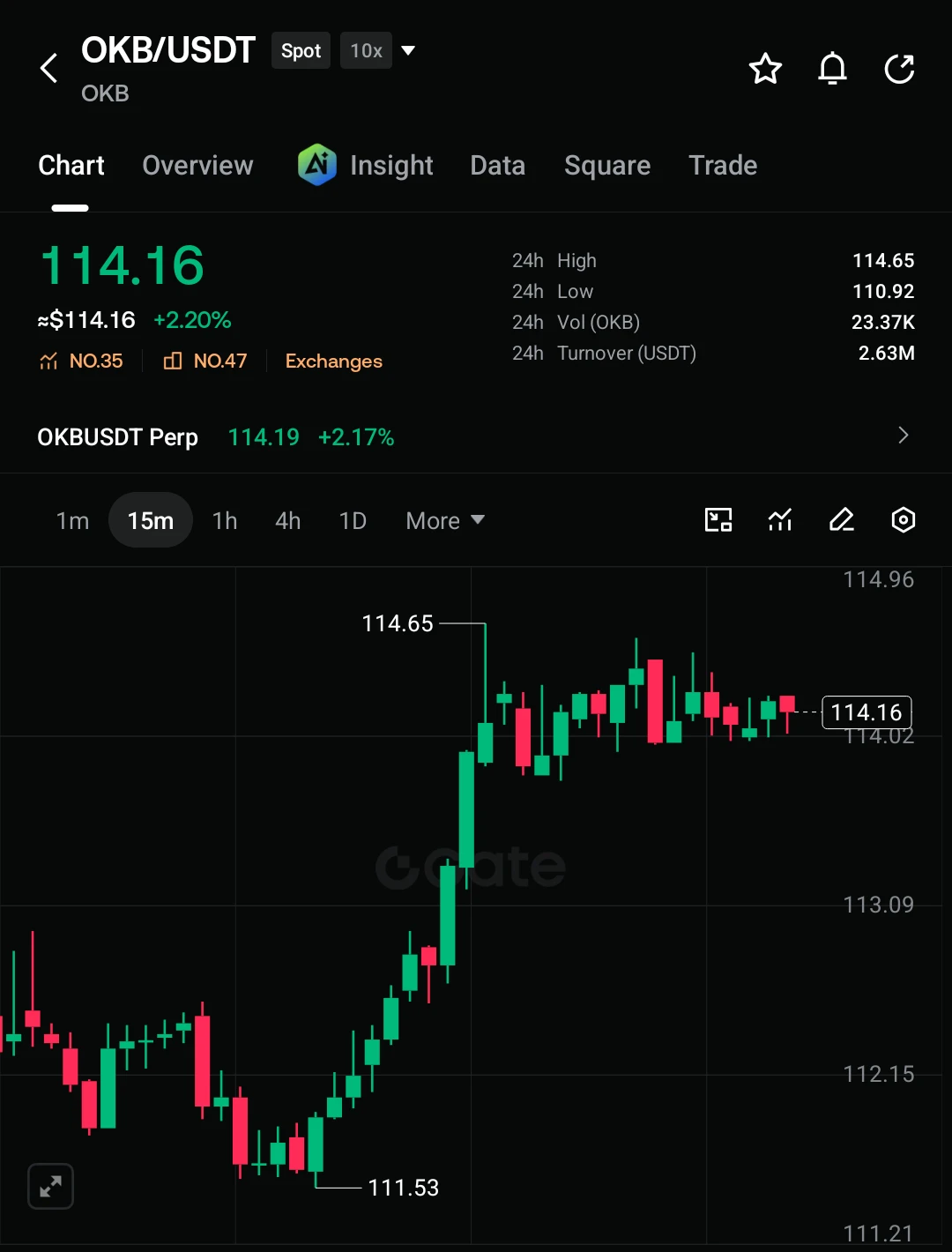Select the 1h timeframe
This screenshot has width=952, height=1252.
225,521
